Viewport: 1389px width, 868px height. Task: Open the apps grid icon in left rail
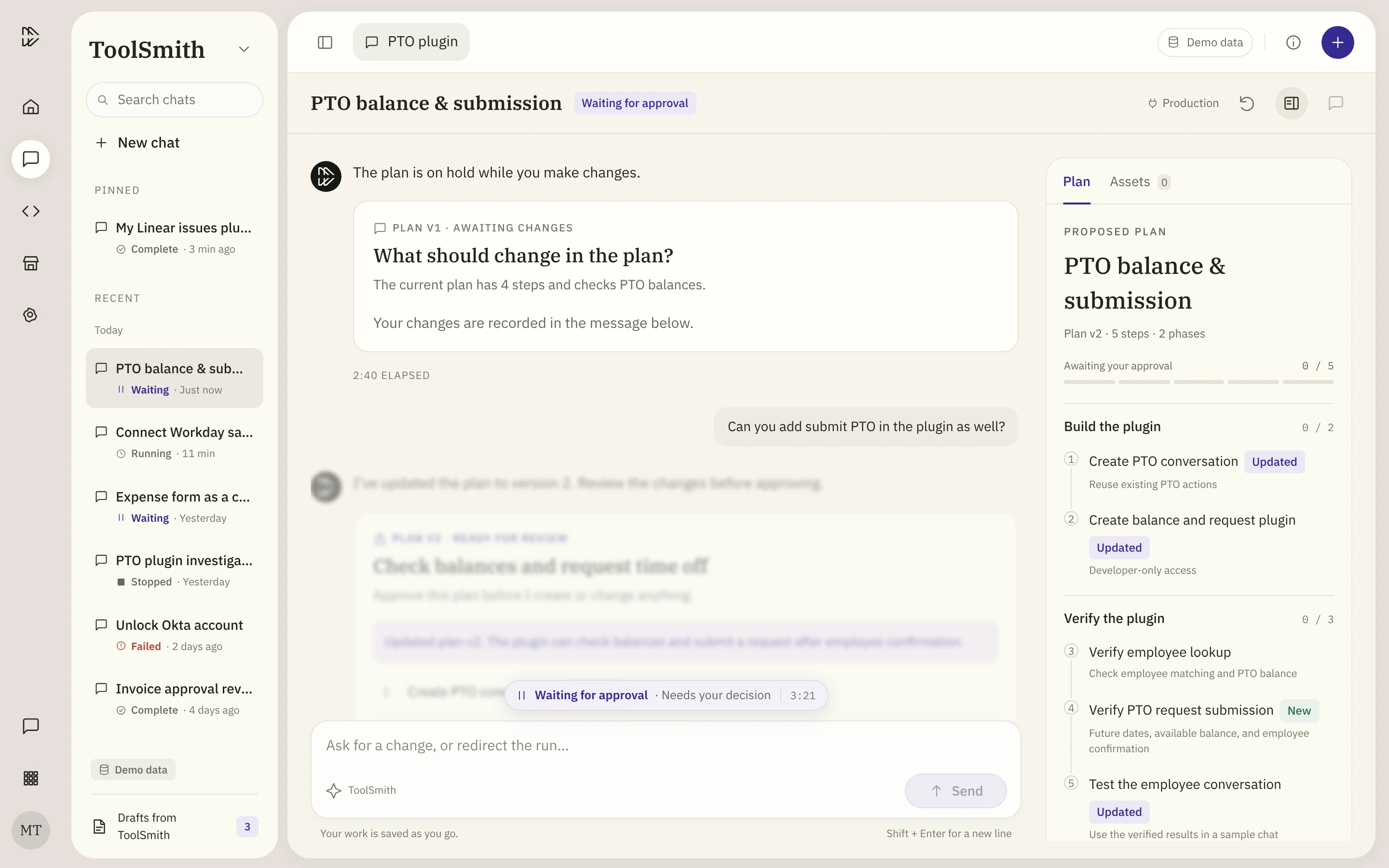click(30, 778)
